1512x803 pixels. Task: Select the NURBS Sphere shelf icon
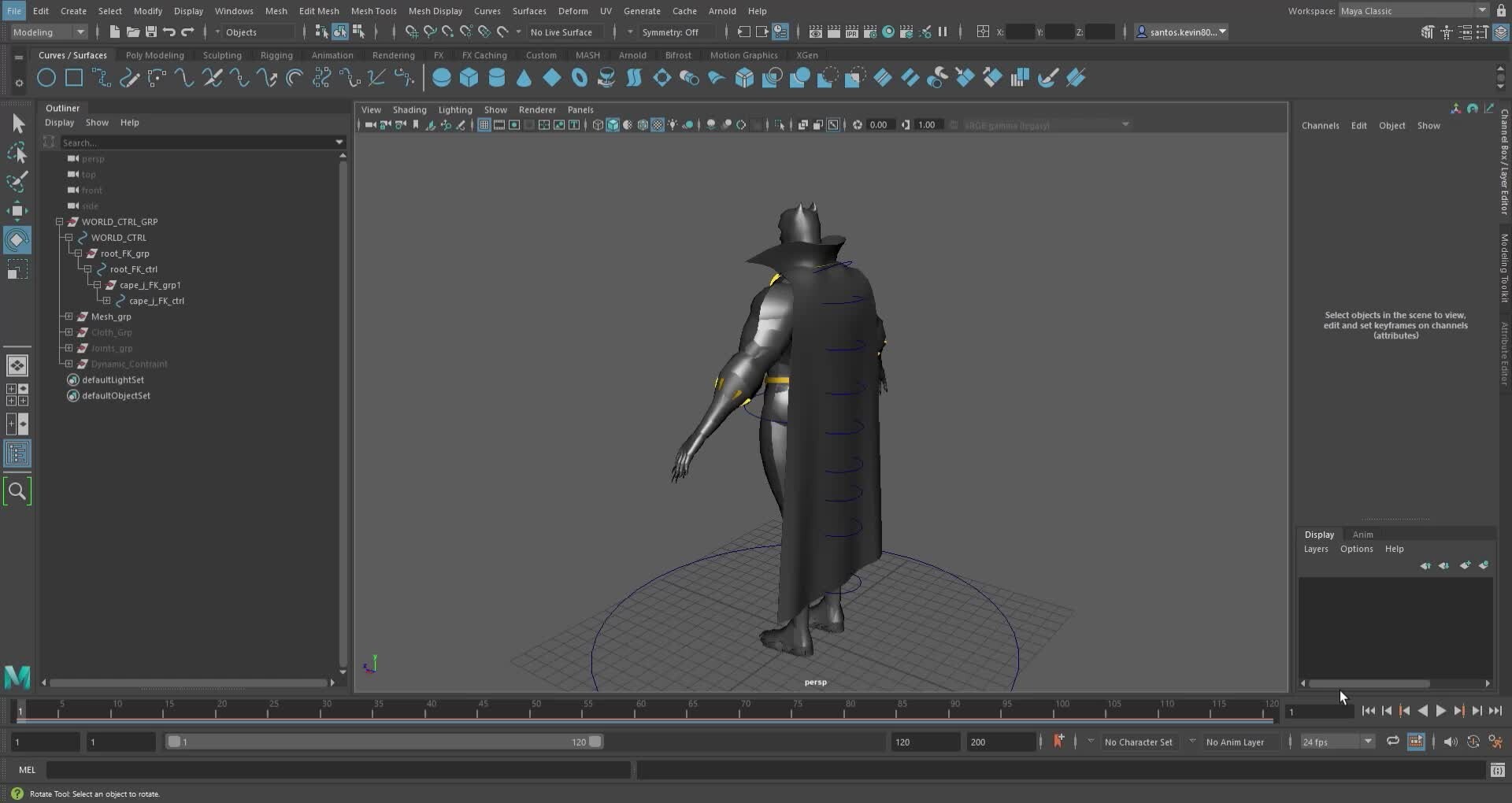pos(442,78)
